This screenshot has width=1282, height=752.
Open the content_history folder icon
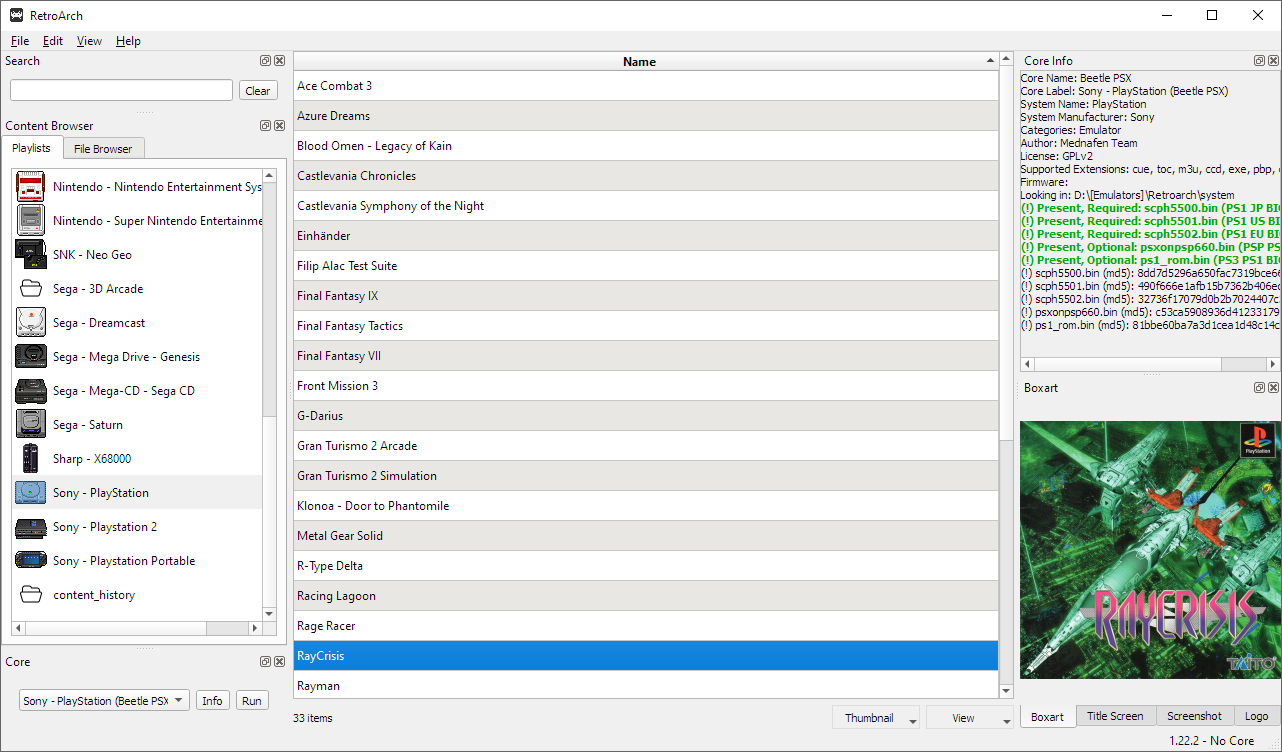pos(31,595)
